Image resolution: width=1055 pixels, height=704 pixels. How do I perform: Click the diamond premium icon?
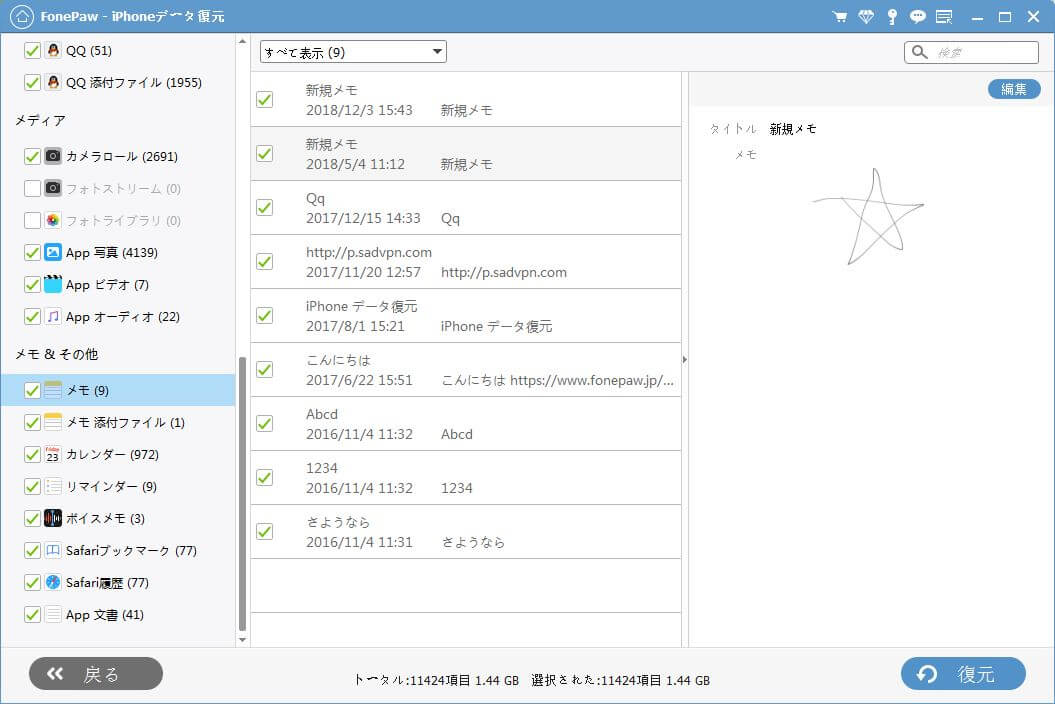866,17
